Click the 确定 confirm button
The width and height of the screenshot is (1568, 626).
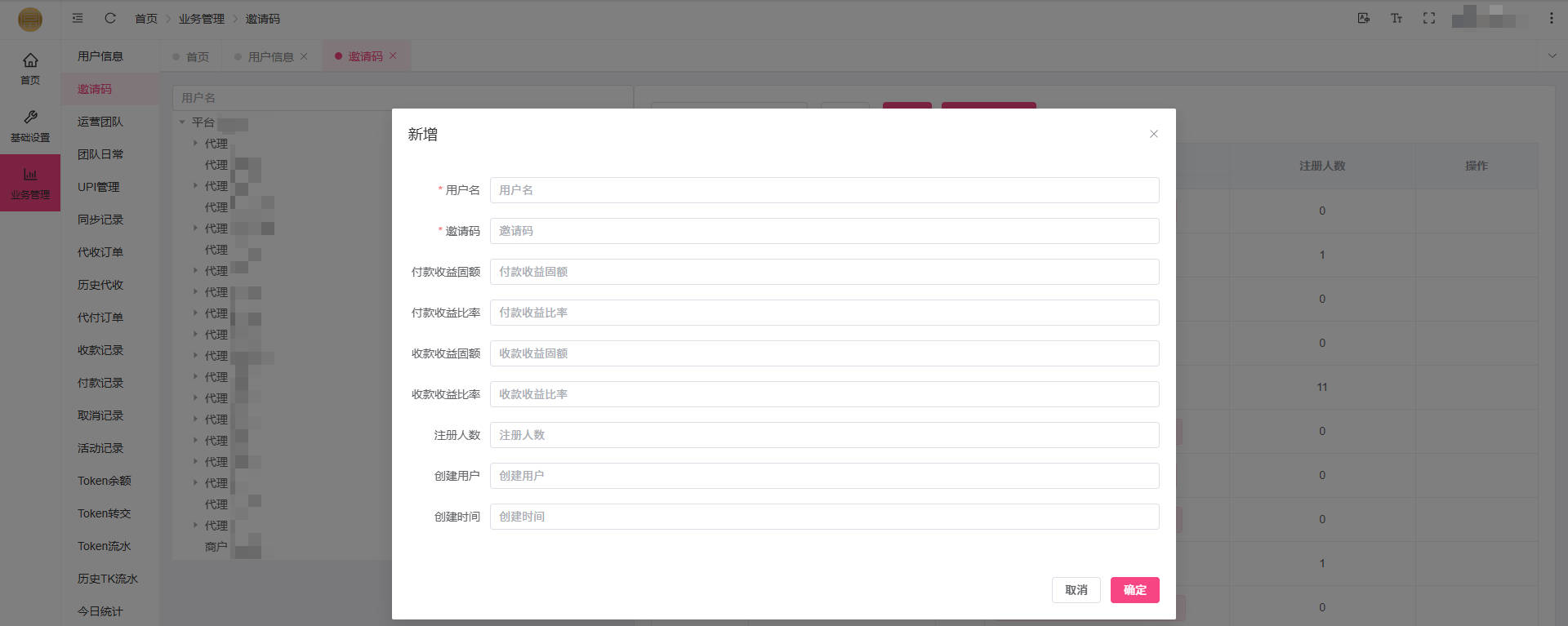click(x=1134, y=590)
